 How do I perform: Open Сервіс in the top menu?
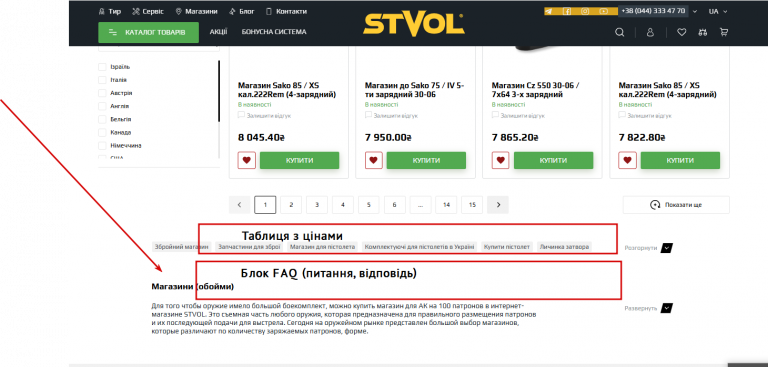pyautogui.click(x=148, y=11)
